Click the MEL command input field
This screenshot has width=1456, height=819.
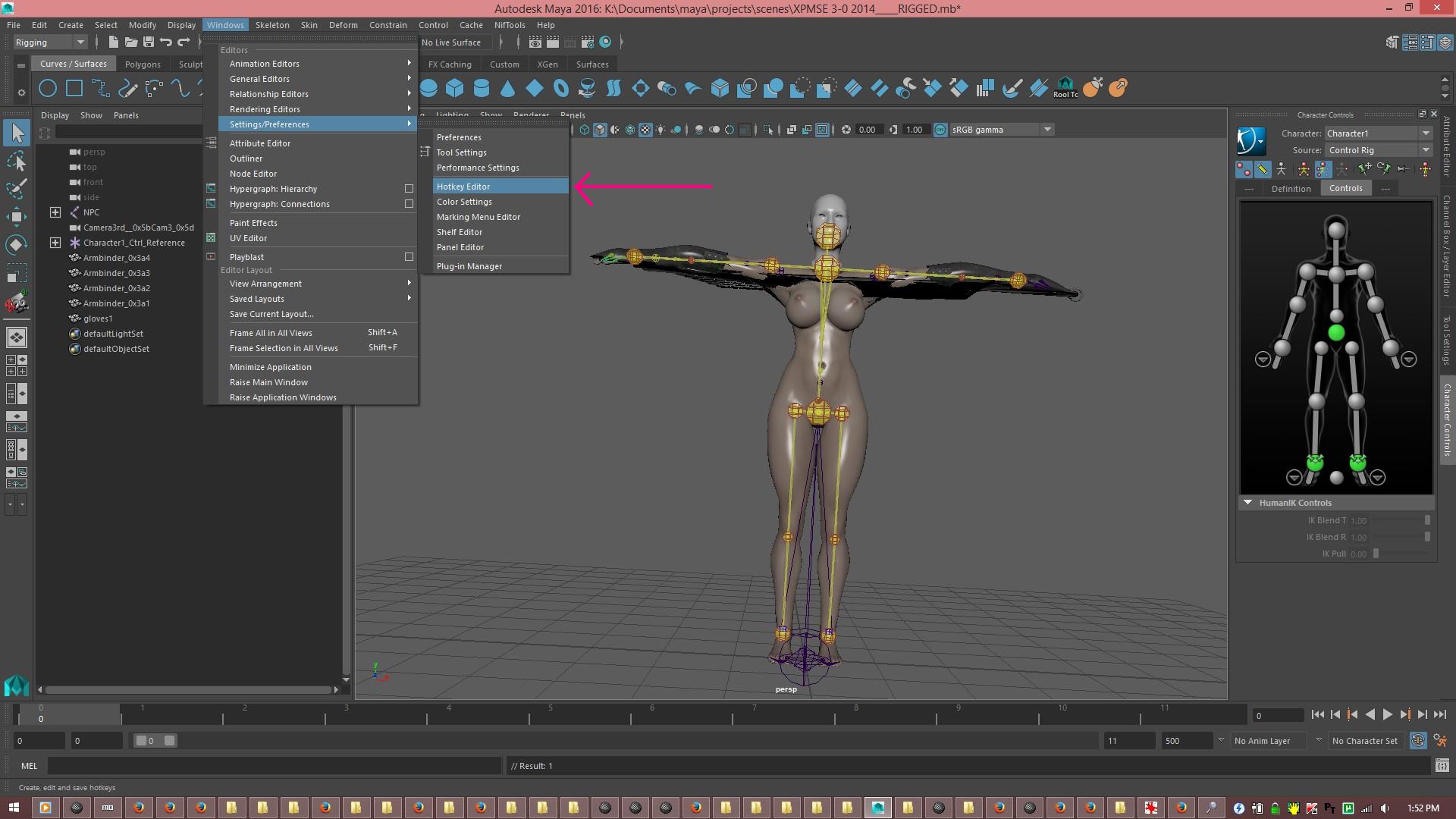pyautogui.click(x=274, y=766)
